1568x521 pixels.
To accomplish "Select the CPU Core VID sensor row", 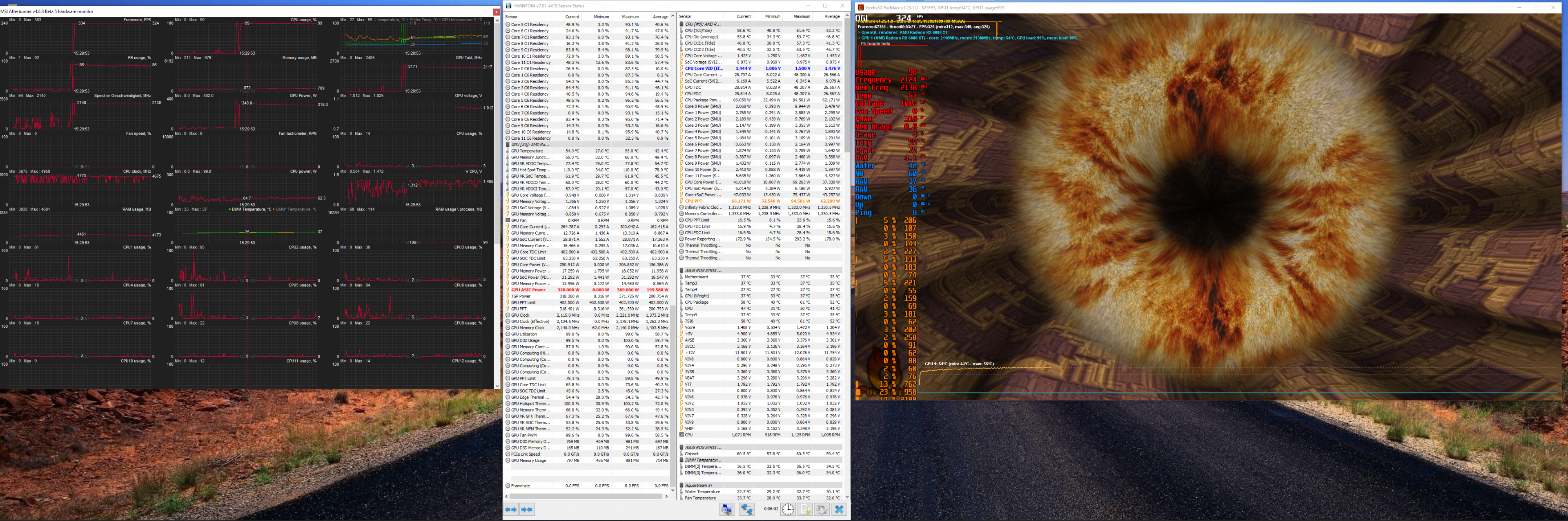I will coord(703,68).
